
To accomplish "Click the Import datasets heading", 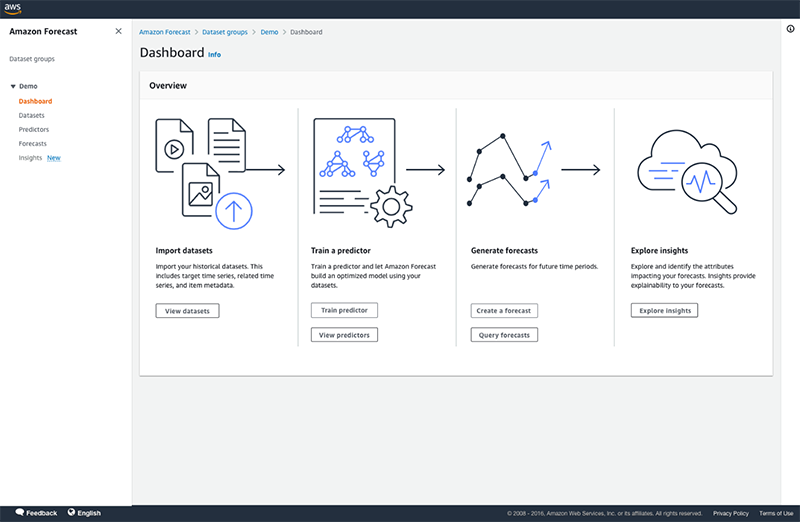I will click(184, 251).
